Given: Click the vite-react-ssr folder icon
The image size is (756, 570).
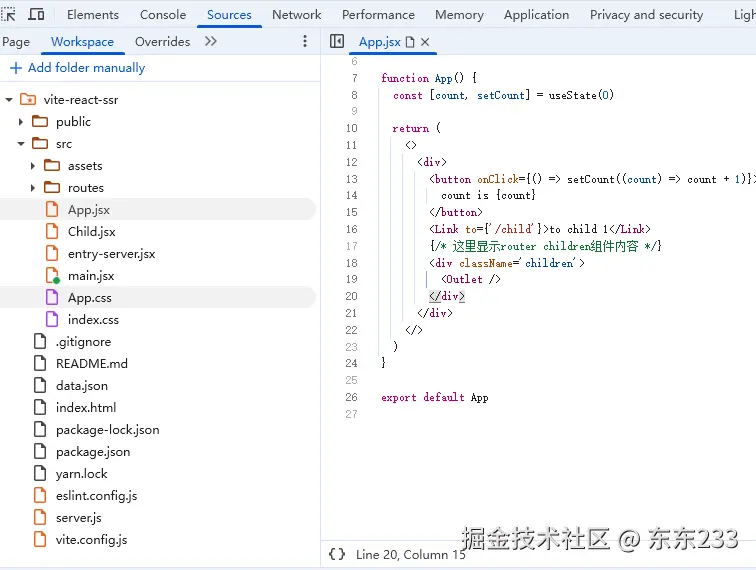Looking at the screenshot, I should point(28,99).
